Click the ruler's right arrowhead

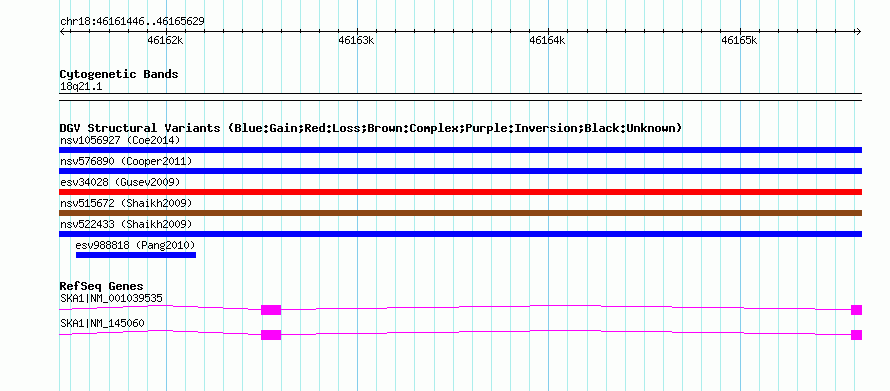[859, 31]
